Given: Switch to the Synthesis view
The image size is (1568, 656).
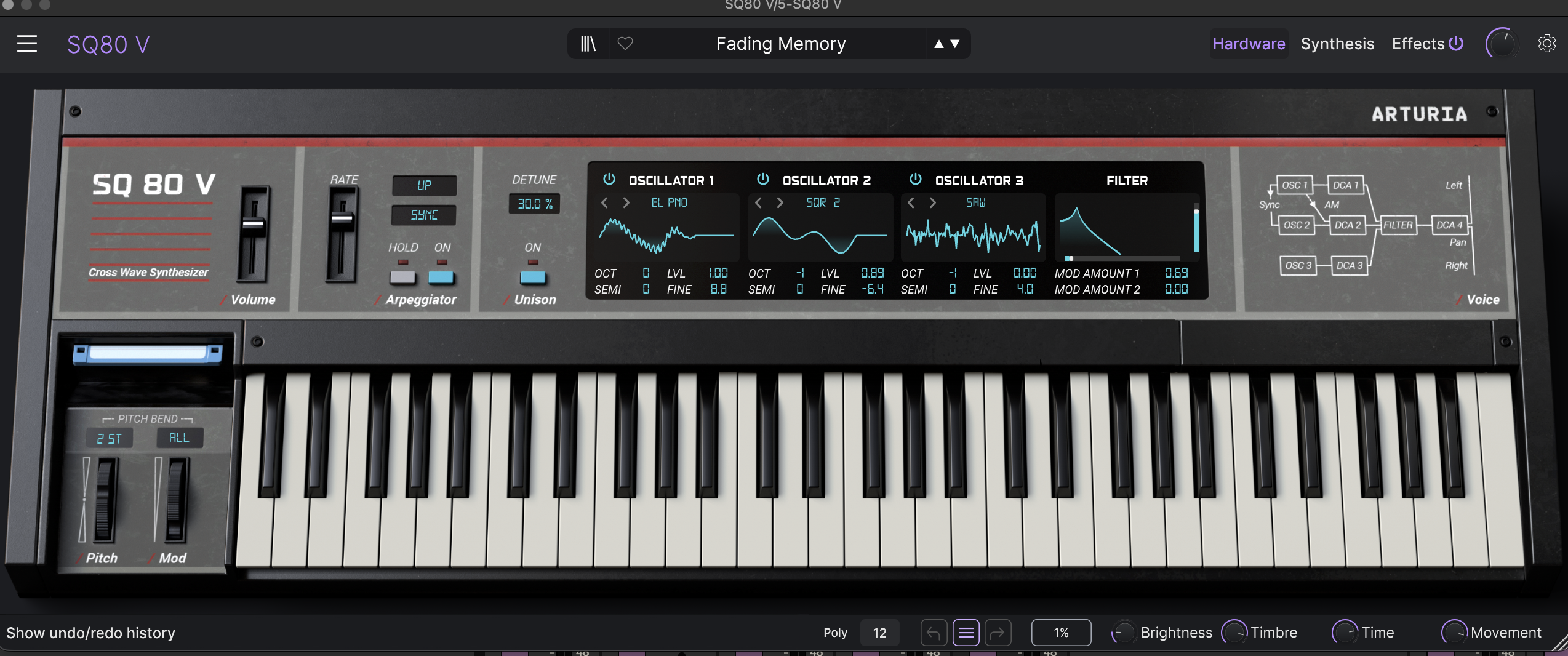Looking at the screenshot, I should [x=1337, y=44].
